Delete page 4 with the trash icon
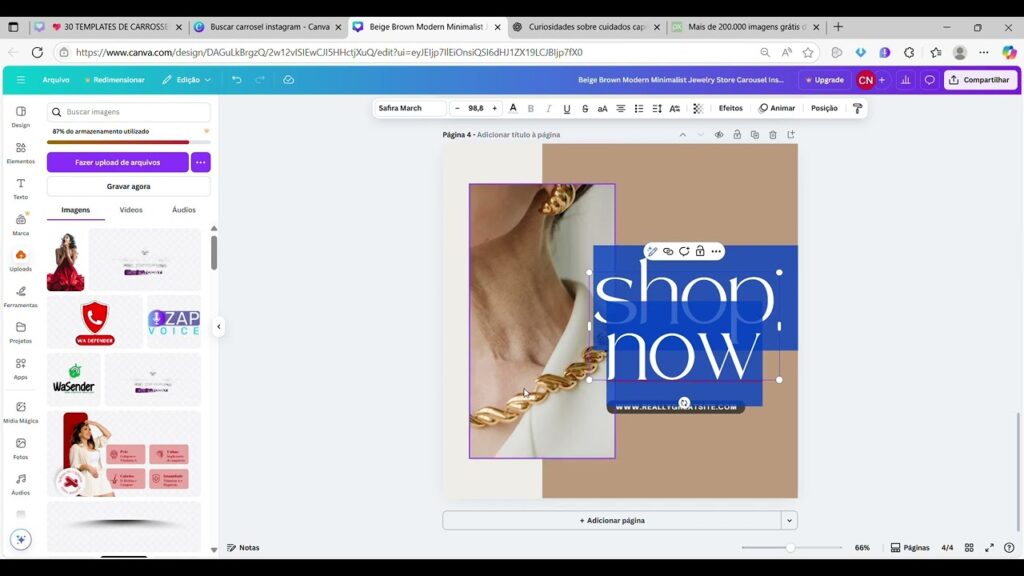 click(x=772, y=134)
